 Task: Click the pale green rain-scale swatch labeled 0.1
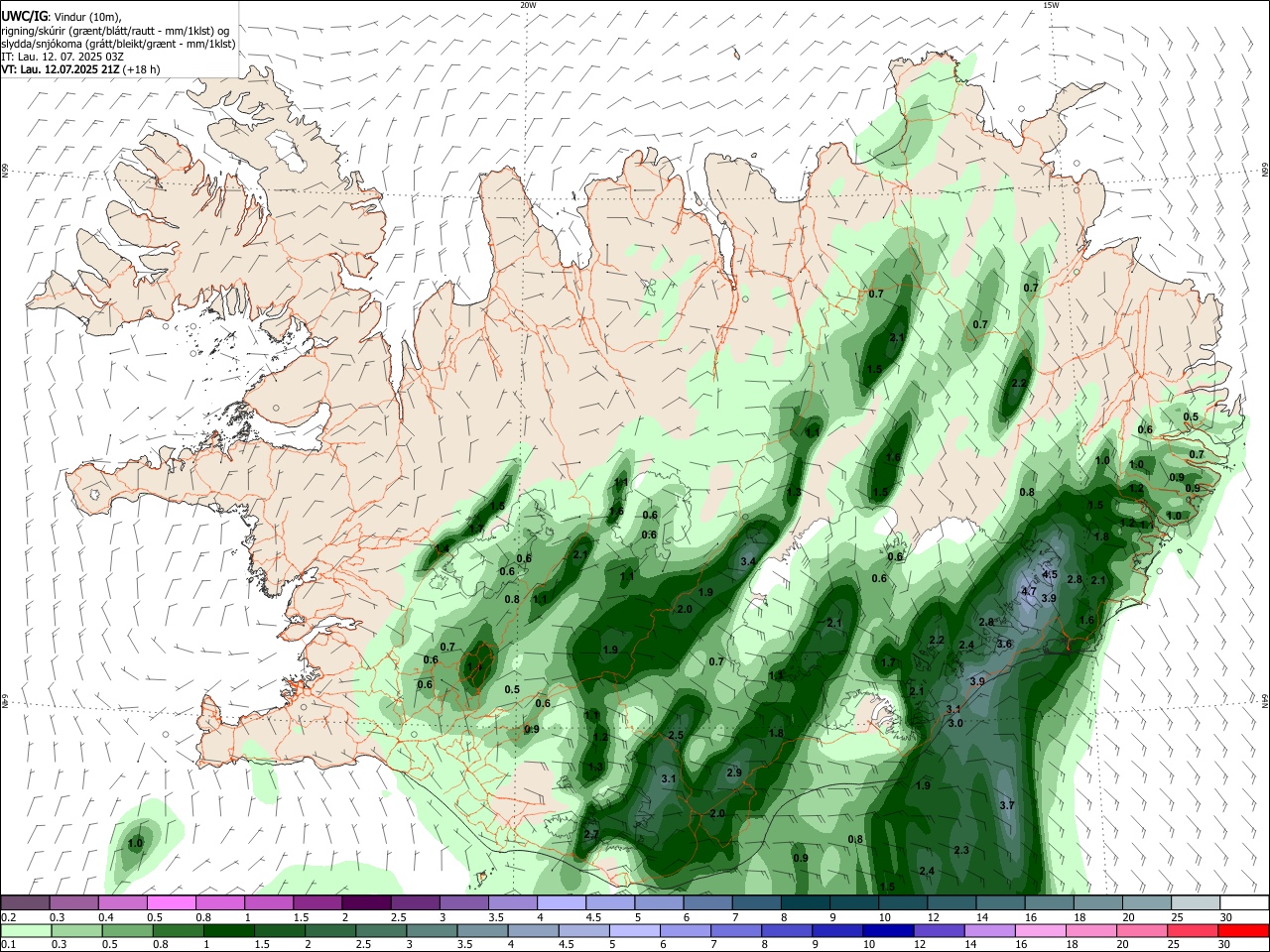tap(26, 930)
